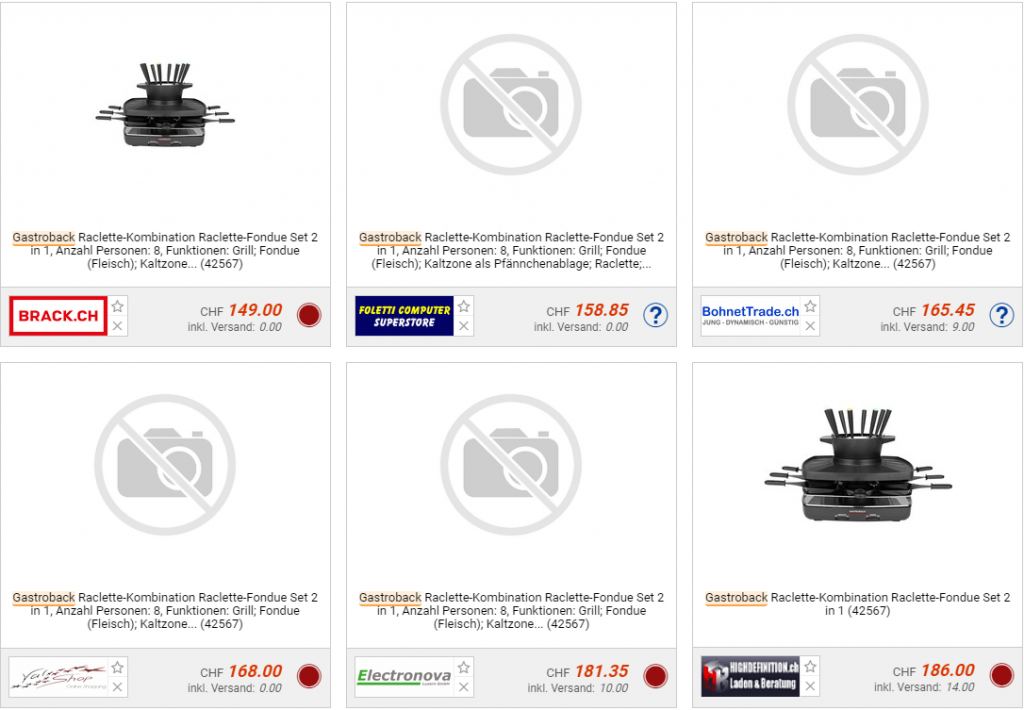Remove the Electronova offer using the X icon
Viewport: 1024px width, 710px height.
(x=464, y=687)
